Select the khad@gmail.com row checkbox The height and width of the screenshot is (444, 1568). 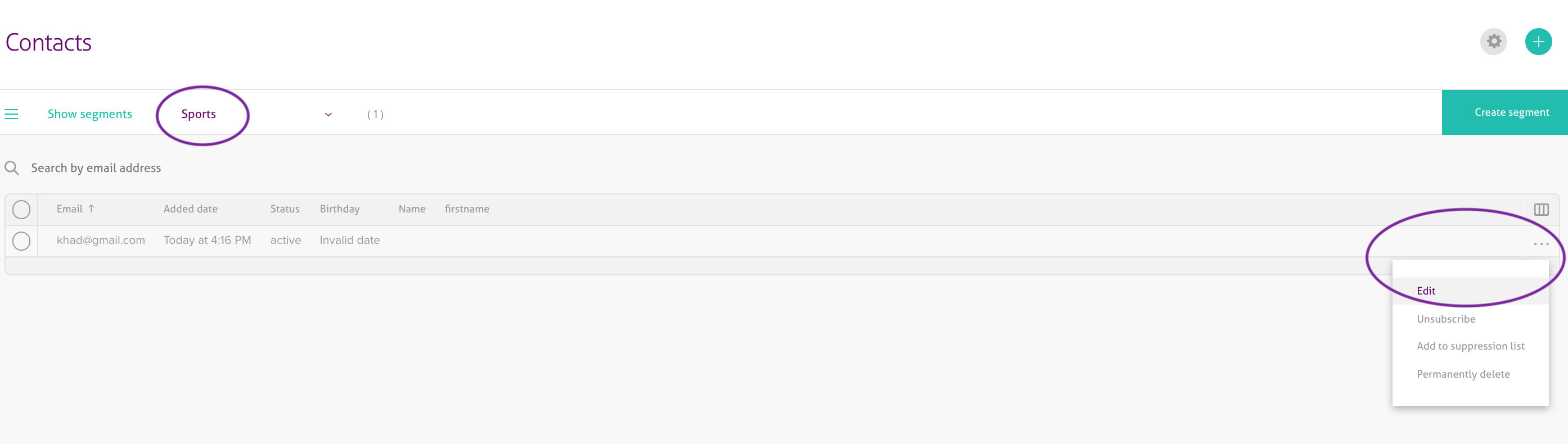21,242
